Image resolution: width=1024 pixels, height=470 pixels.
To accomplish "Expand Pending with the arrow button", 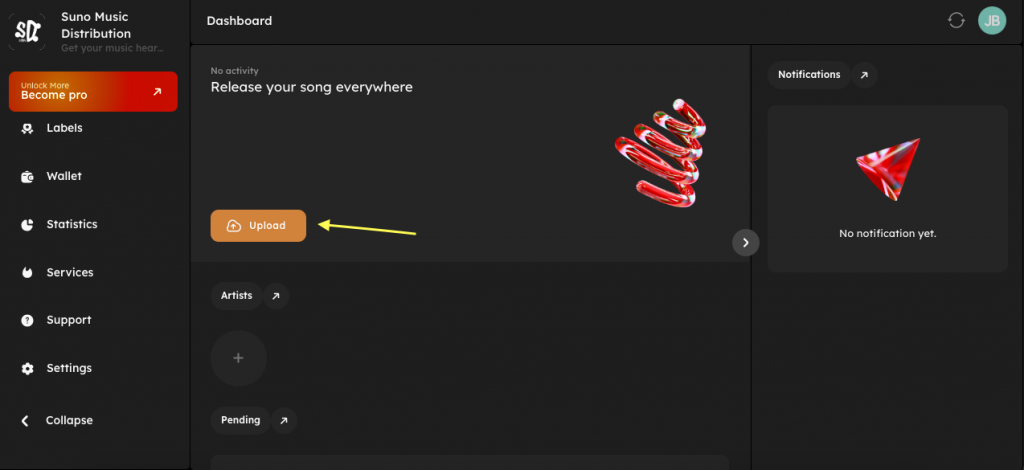I will click(284, 421).
